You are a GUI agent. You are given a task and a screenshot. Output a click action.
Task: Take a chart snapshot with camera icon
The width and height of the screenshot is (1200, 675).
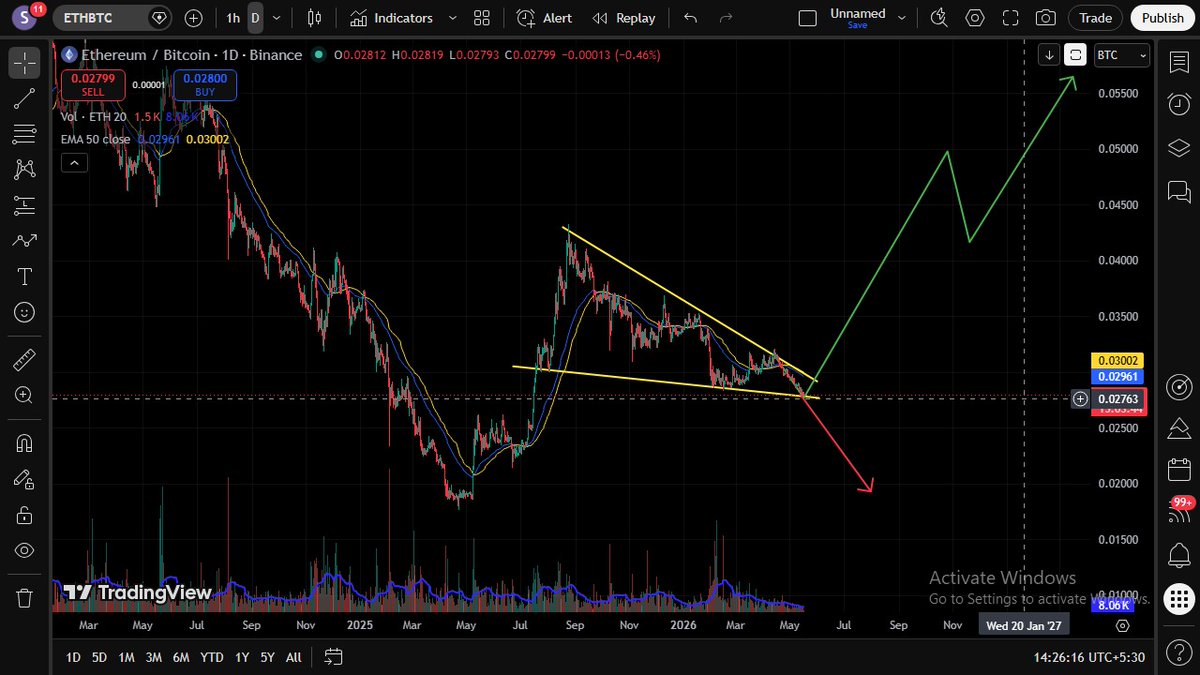coord(1046,18)
